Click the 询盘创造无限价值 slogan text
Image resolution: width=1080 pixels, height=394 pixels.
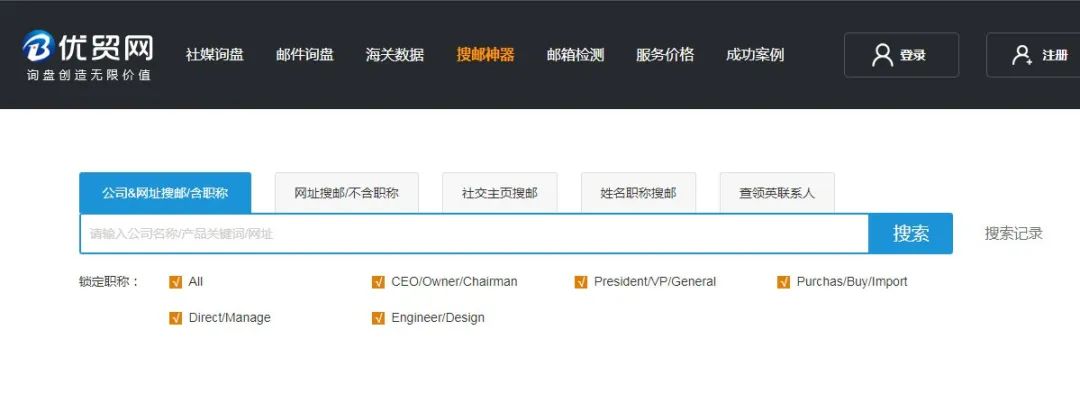[89, 75]
